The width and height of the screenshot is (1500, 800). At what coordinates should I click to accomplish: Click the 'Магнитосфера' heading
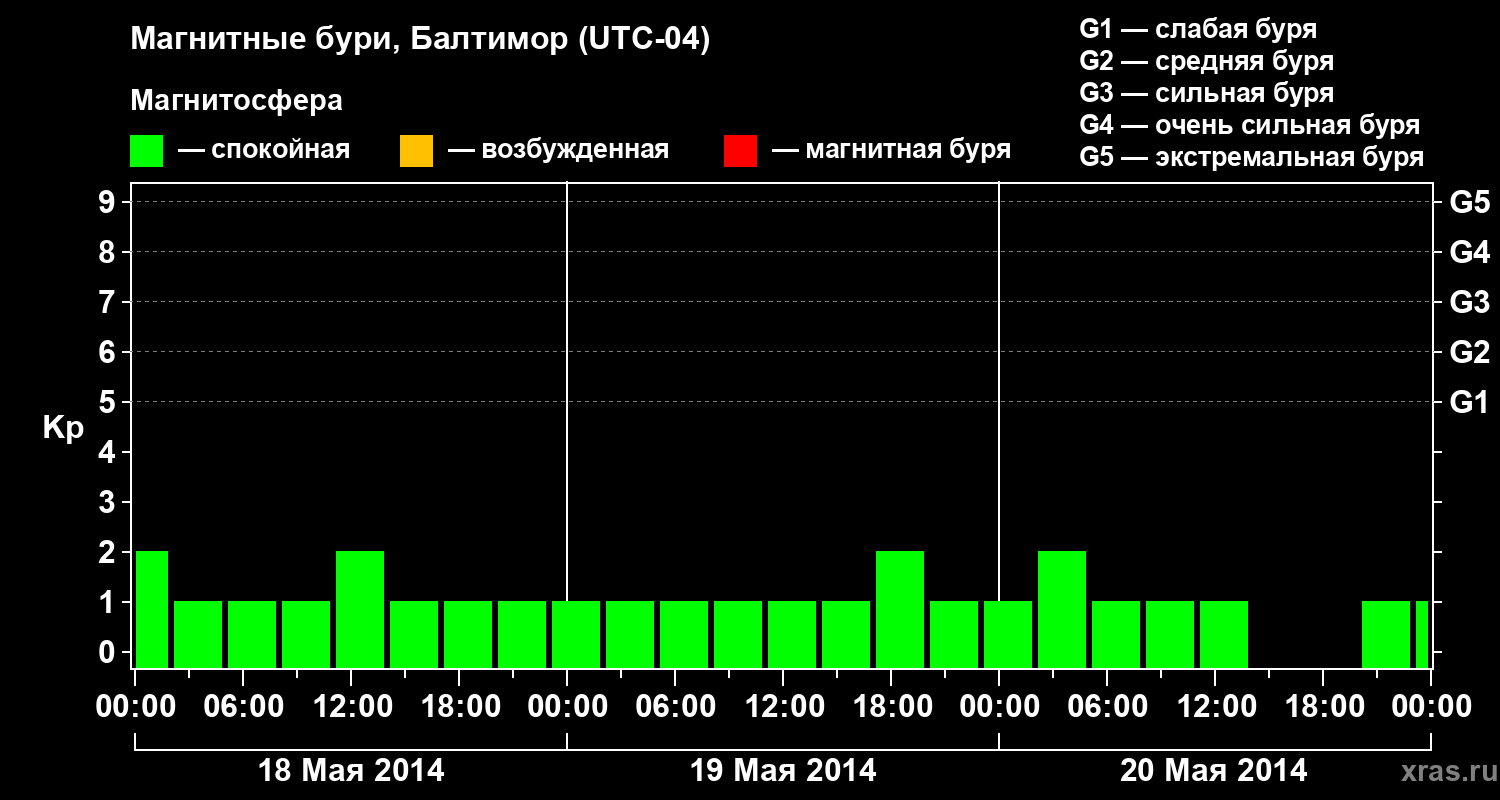tap(236, 102)
